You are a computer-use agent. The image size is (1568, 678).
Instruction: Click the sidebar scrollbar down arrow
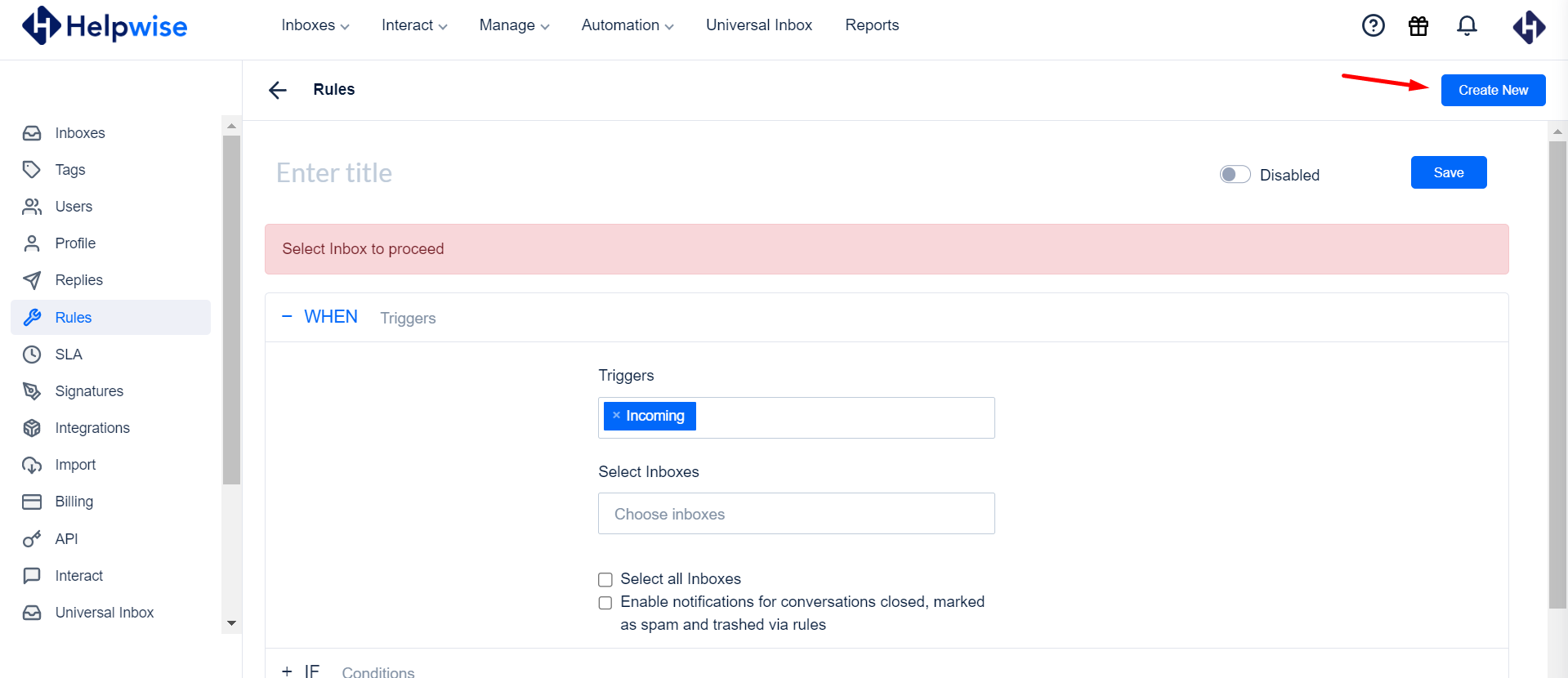[231, 623]
